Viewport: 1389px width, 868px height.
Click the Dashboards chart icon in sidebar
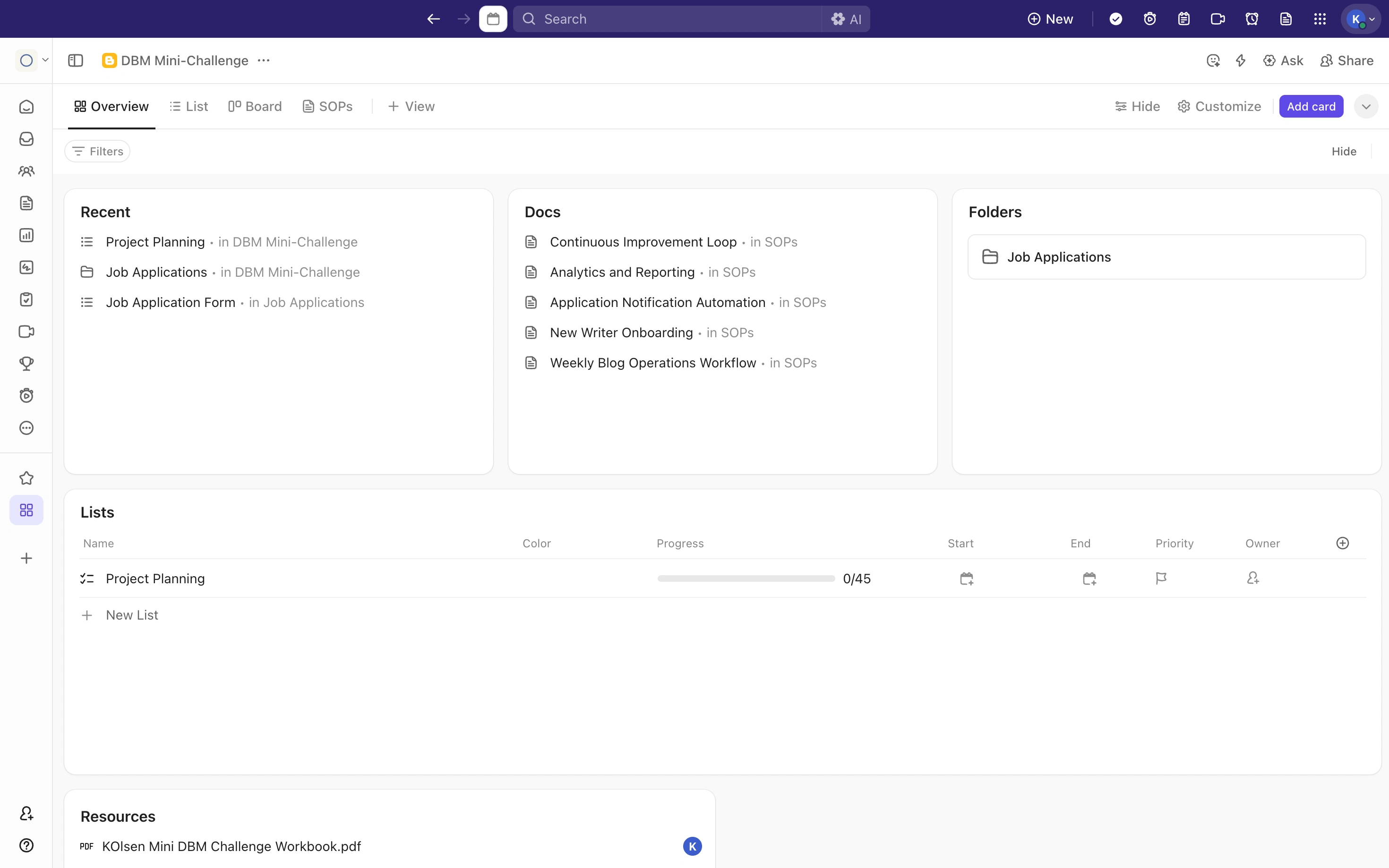26,235
